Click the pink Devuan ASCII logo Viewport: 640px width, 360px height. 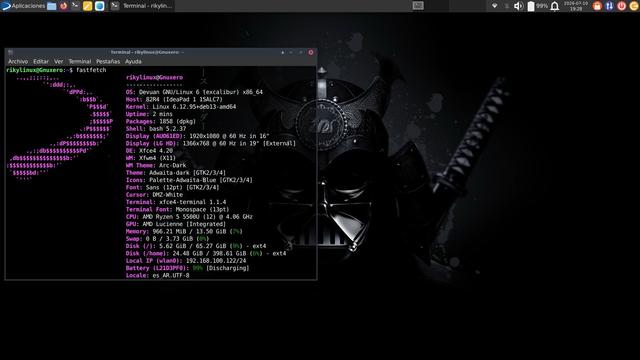click(x=60, y=129)
